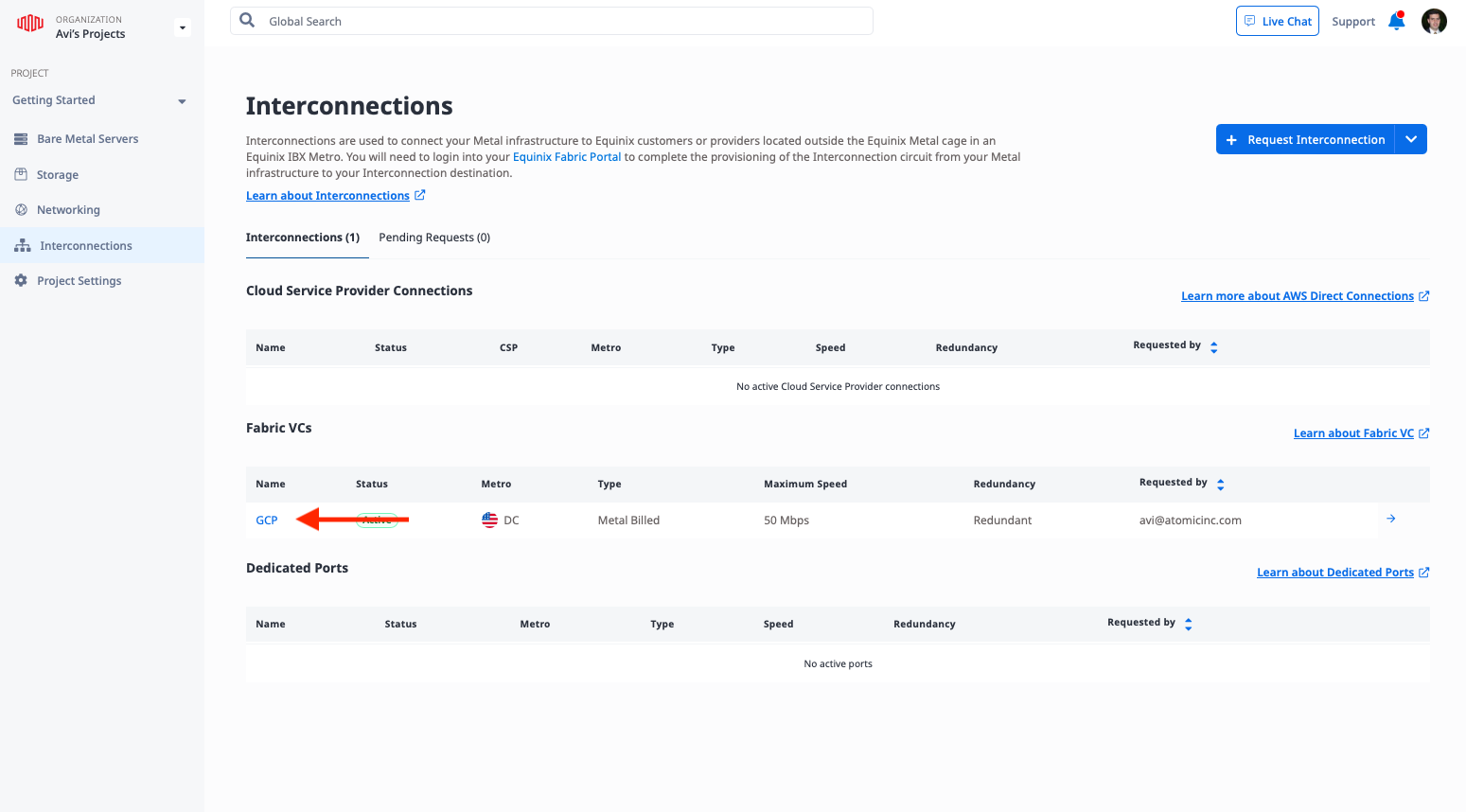Screen dimensions: 1466x812
Task: Go to Bare Metal Servers page
Action: tap(87, 139)
